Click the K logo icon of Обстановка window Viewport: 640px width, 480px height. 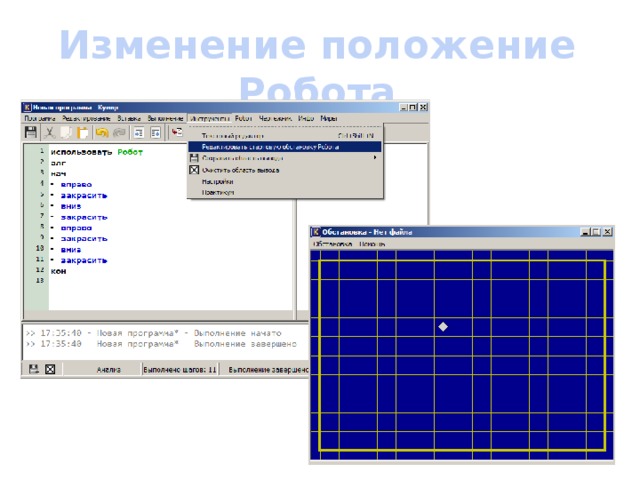[x=316, y=232]
